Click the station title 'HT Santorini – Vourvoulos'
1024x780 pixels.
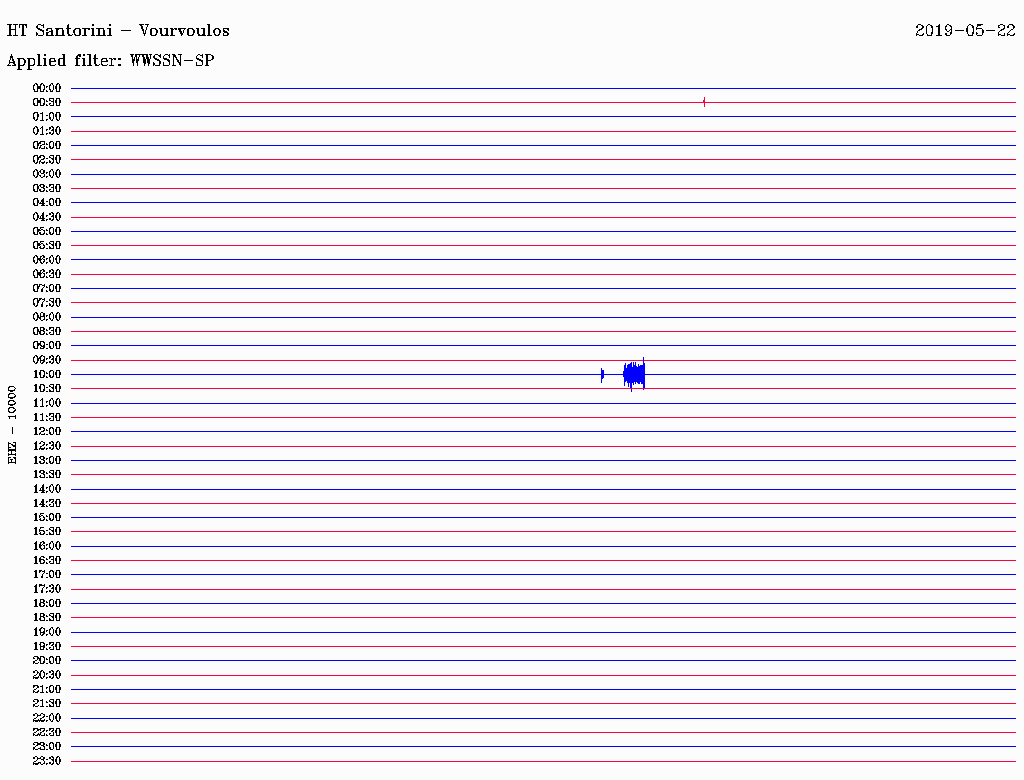point(118,31)
